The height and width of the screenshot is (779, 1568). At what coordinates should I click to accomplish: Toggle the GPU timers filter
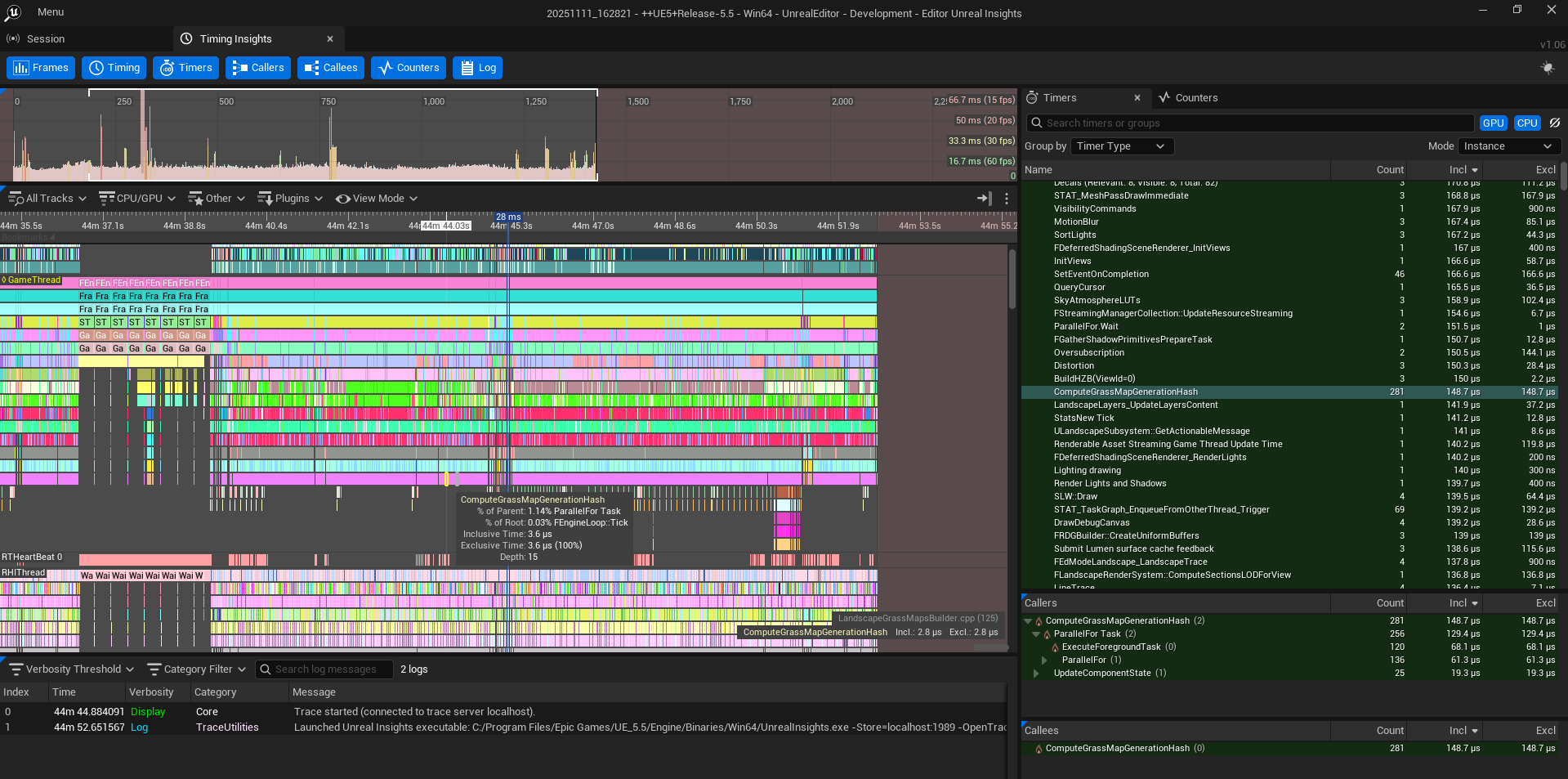tap(1493, 123)
